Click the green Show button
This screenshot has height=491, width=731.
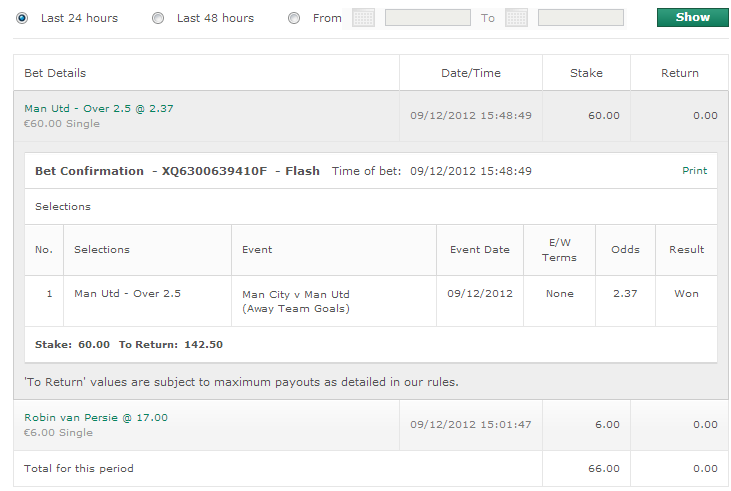[692, 18]
